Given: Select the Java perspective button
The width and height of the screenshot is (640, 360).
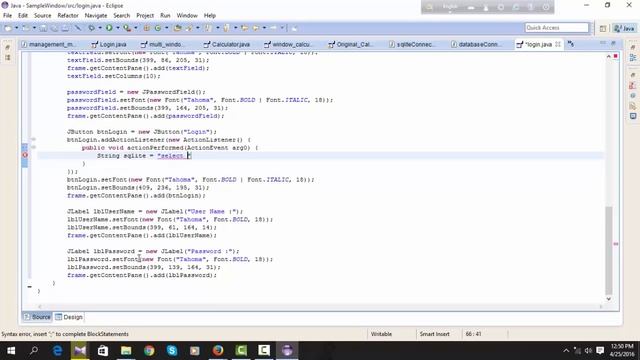Looking at the screenshot, I should 624,28.
